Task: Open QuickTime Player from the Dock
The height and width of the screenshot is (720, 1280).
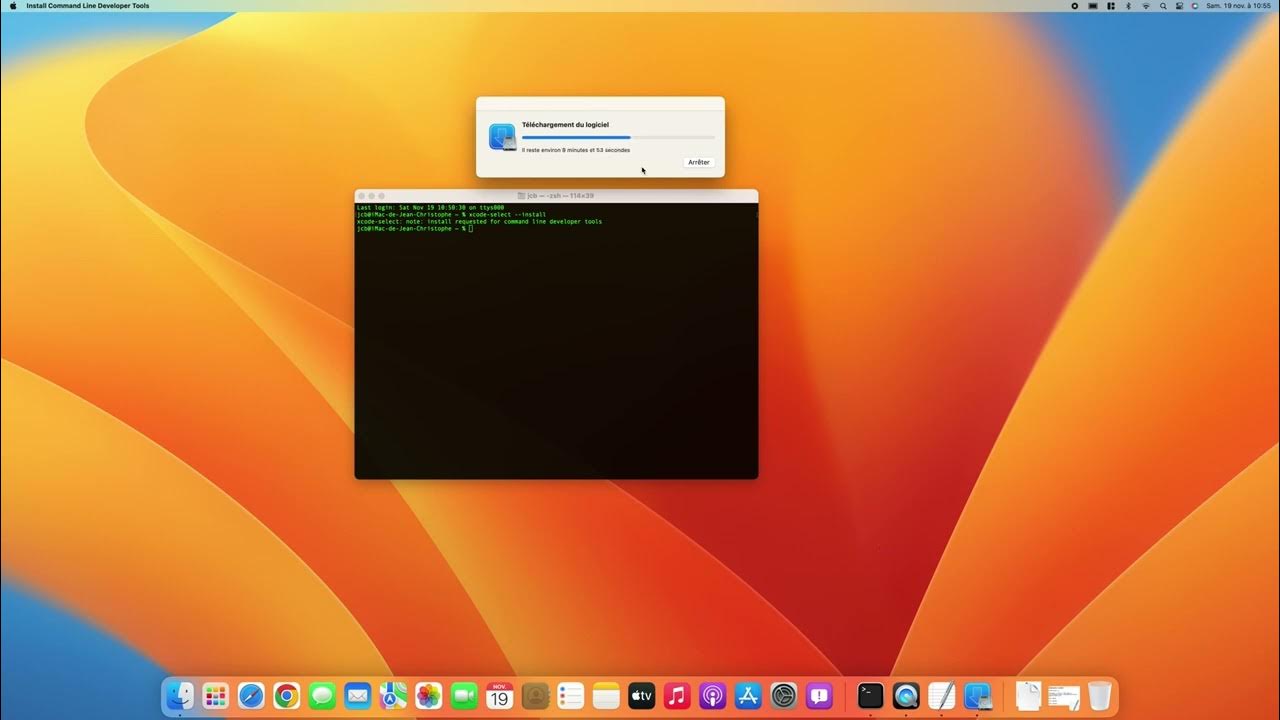Action: tap(906, 695)
